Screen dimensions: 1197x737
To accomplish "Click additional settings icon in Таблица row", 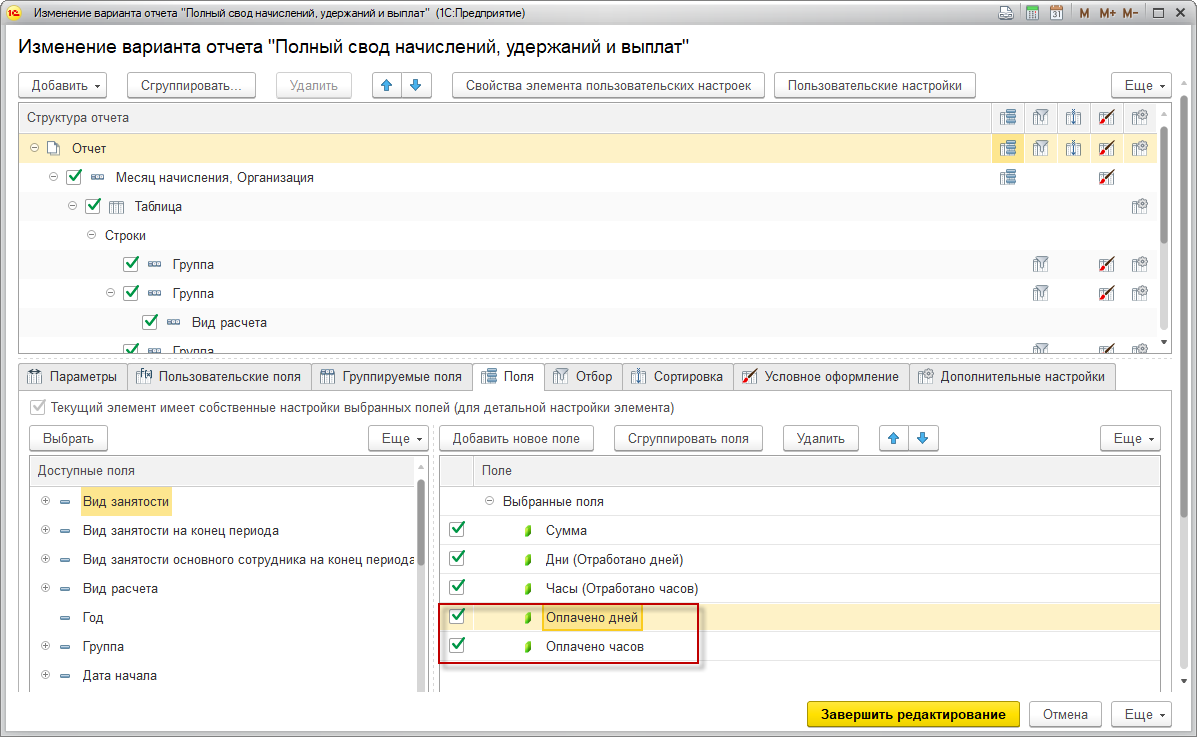I will 1140,206.
